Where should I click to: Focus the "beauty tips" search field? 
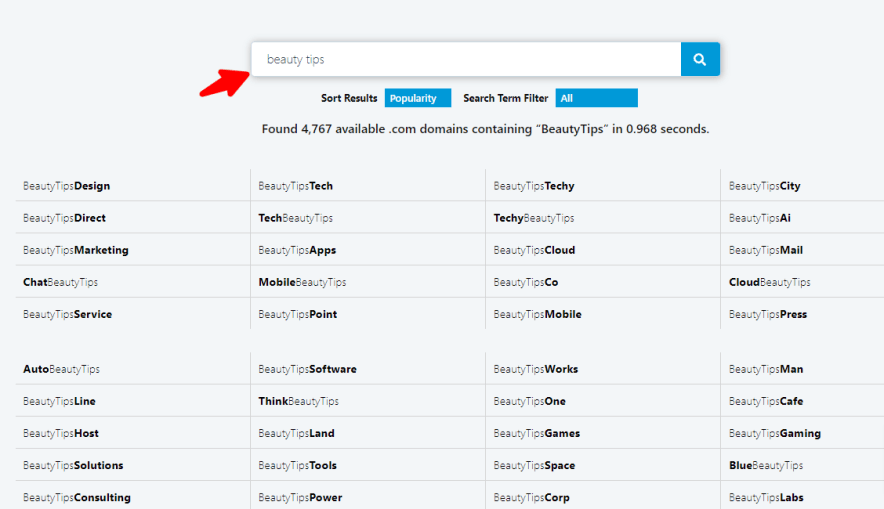coord(466,59)
